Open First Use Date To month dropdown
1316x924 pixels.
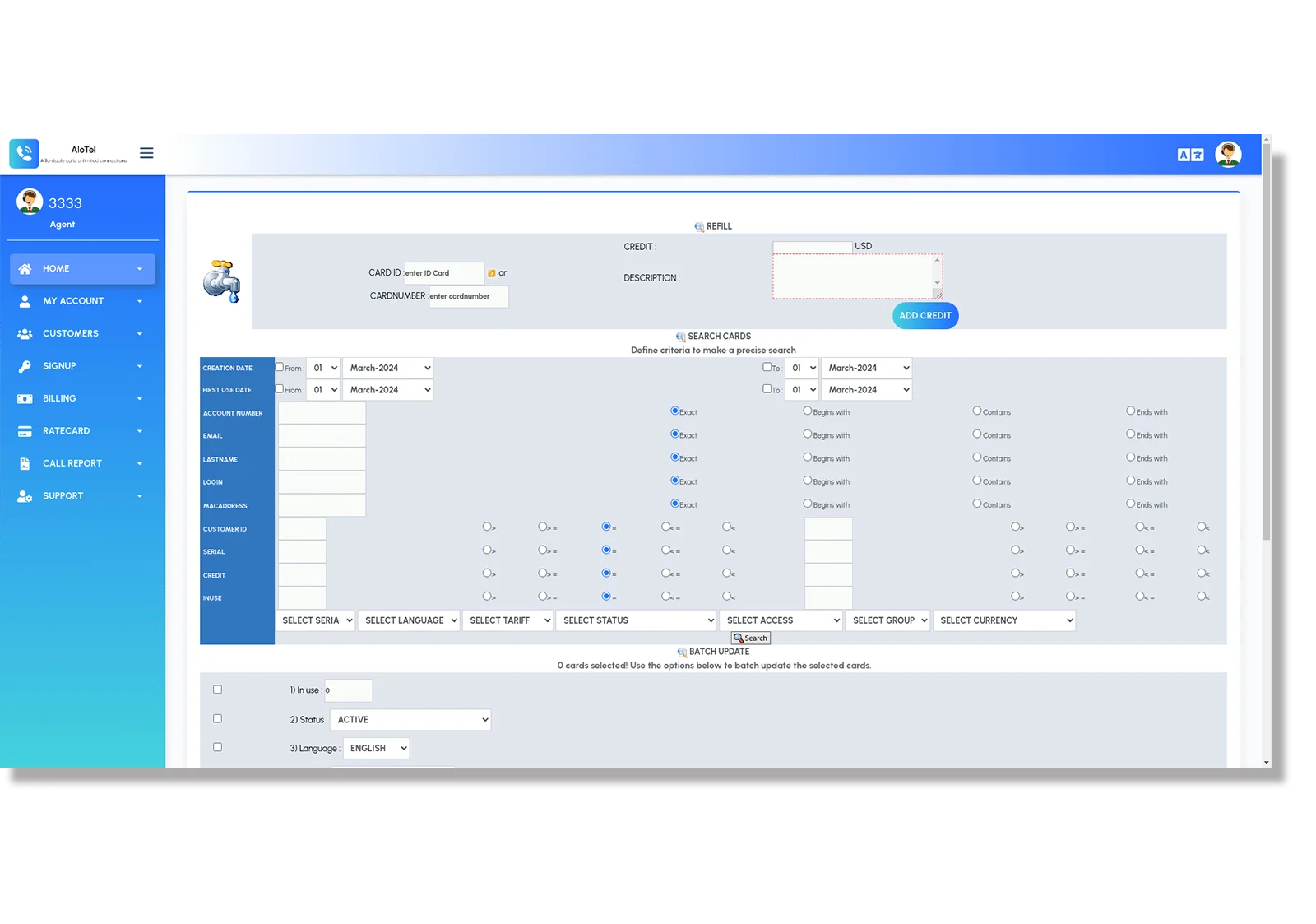tap(867, 390)
